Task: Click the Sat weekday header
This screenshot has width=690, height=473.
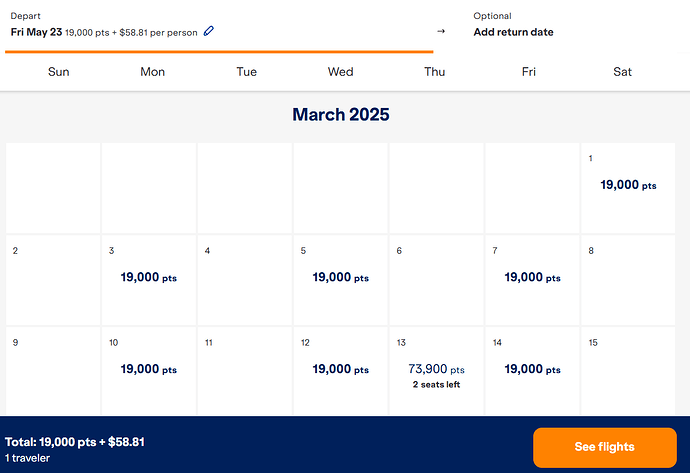Action: pyautogui.click(x=622, y=72)
